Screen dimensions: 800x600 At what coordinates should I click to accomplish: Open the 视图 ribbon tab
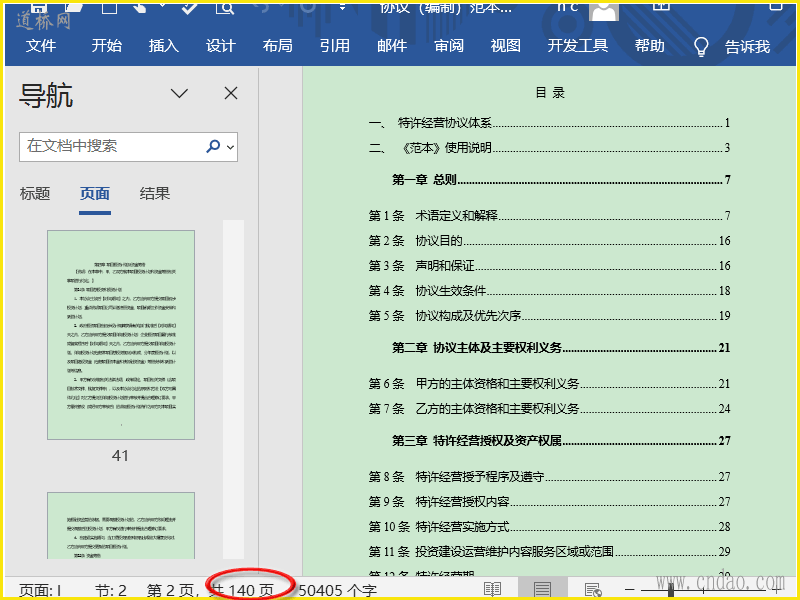[506, 46]
